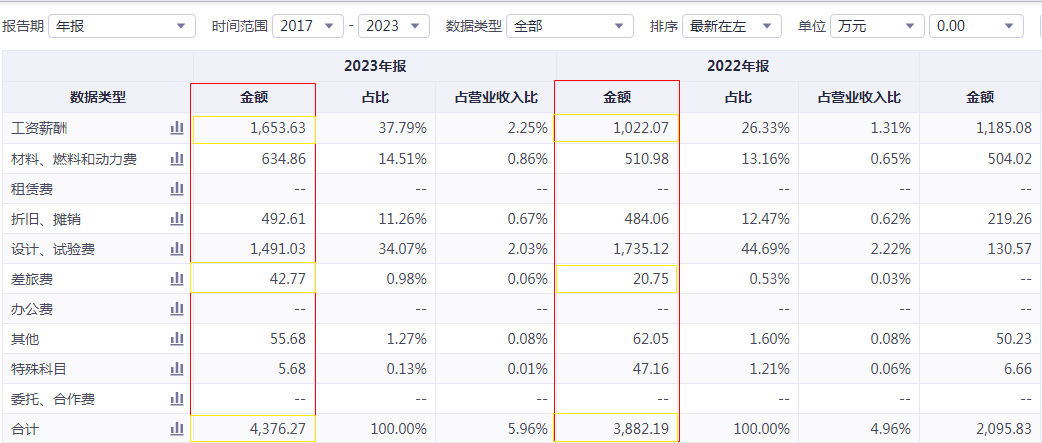Click the 2023年报 column group header

point(374,66)
